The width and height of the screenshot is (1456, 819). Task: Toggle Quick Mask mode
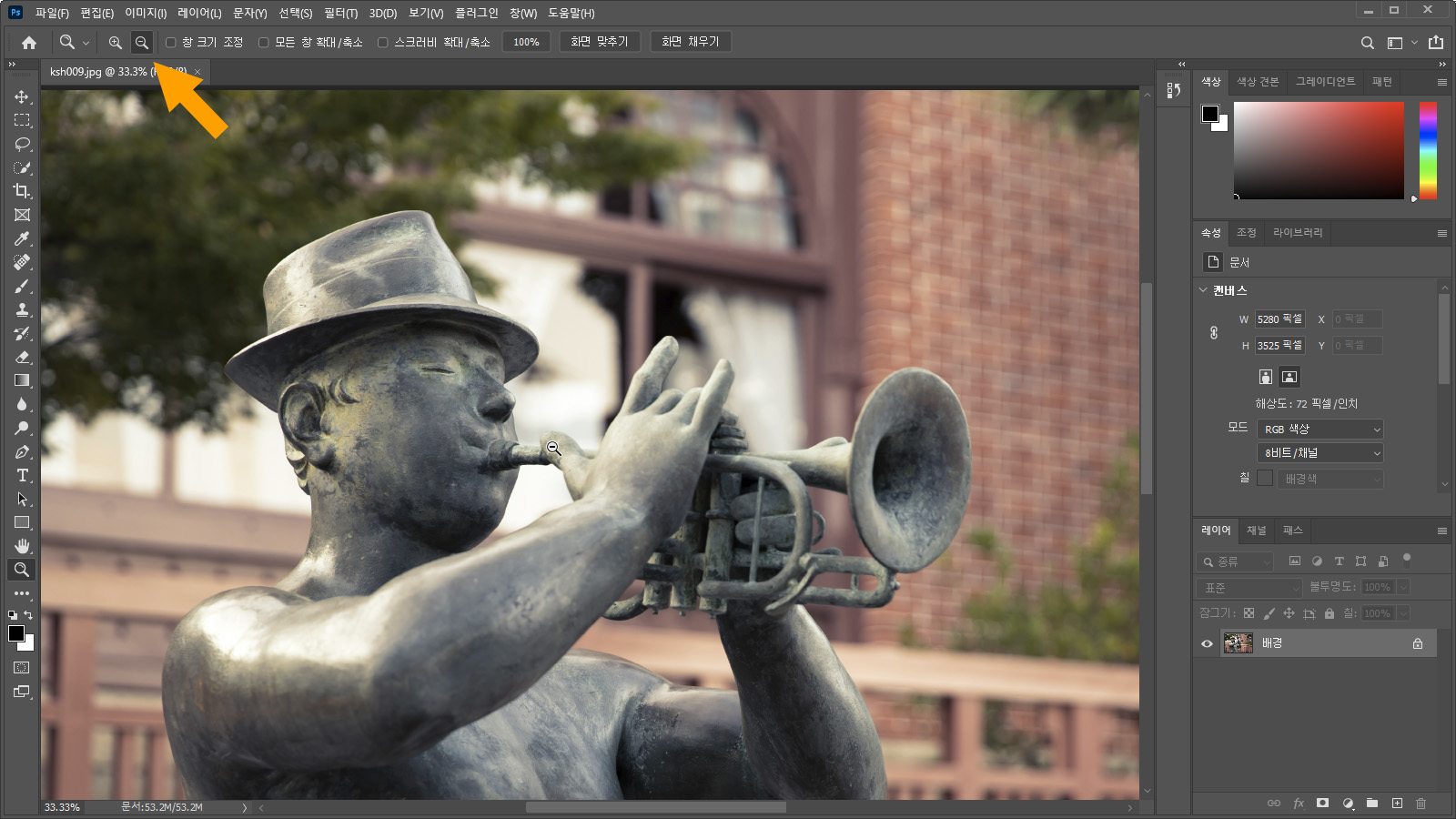click(22, 668)
